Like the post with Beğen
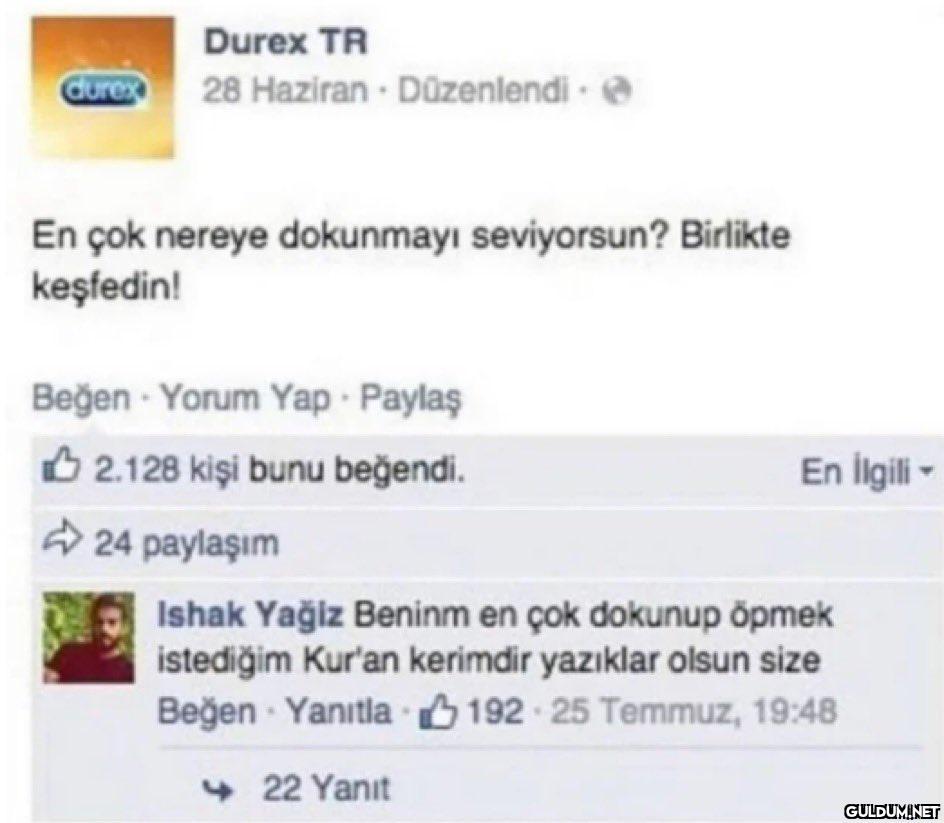 [81, 399]
